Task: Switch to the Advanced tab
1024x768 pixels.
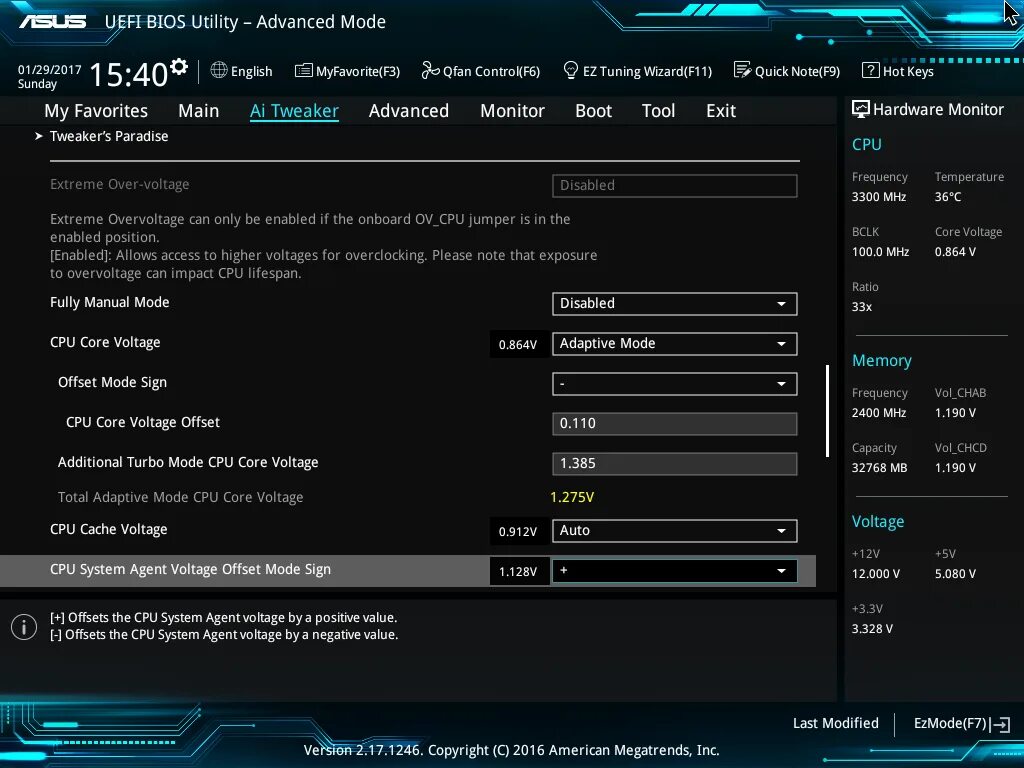Action: (x=409, y=111)
